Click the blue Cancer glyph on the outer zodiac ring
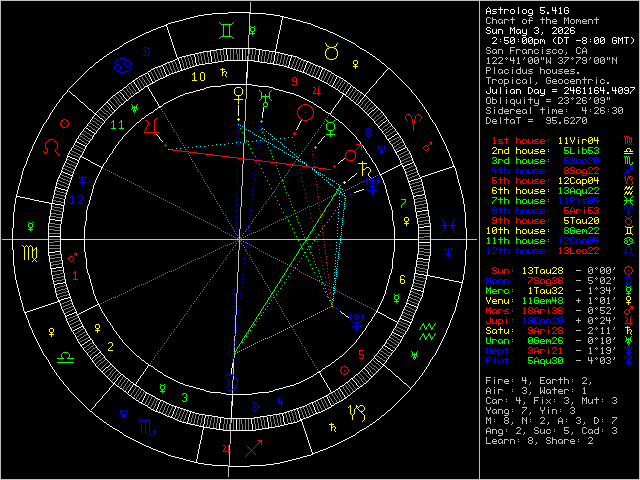 [x=122, y=65]
